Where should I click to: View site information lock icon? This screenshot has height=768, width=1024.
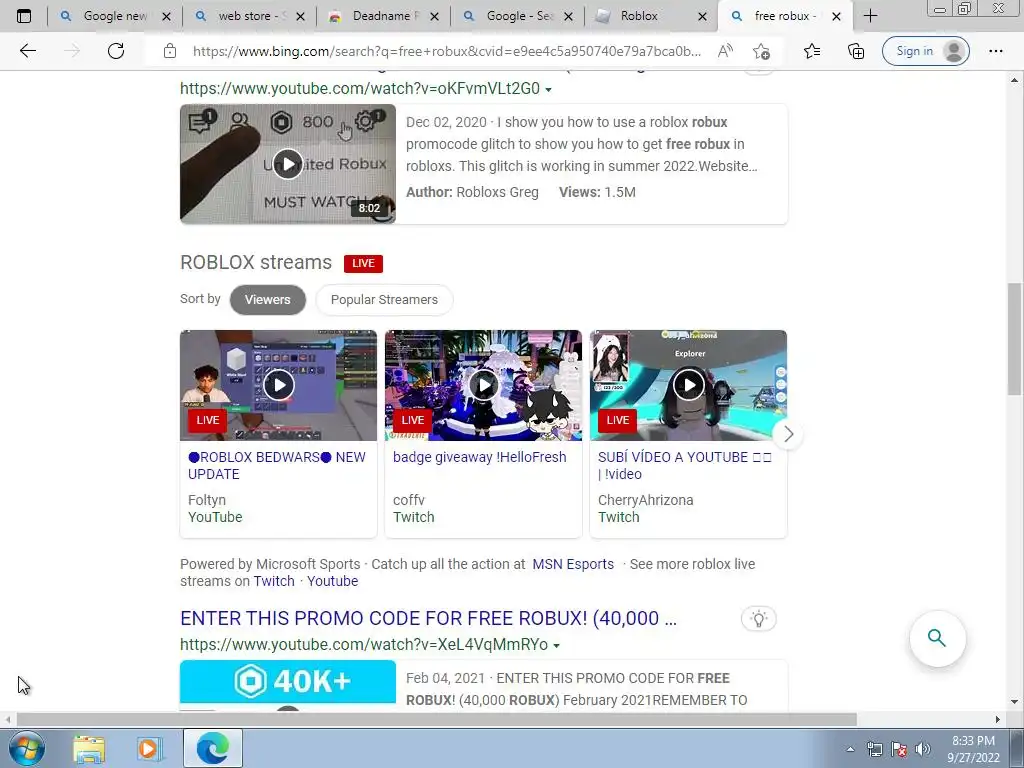(170, 51)
